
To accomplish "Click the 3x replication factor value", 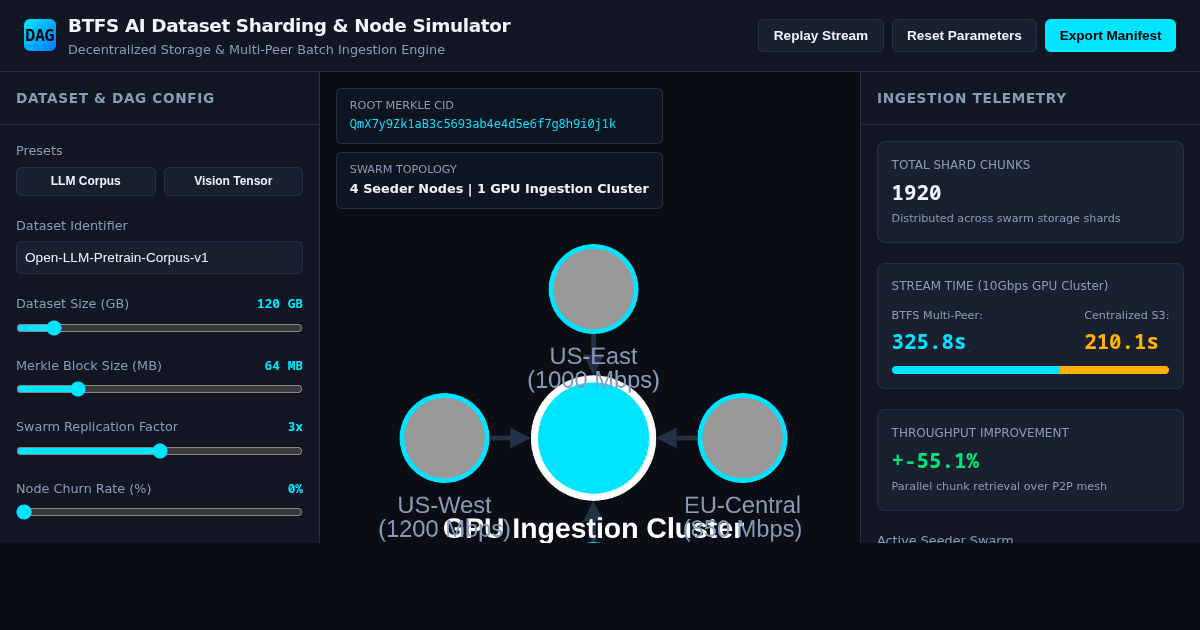I will coord(295,427).
